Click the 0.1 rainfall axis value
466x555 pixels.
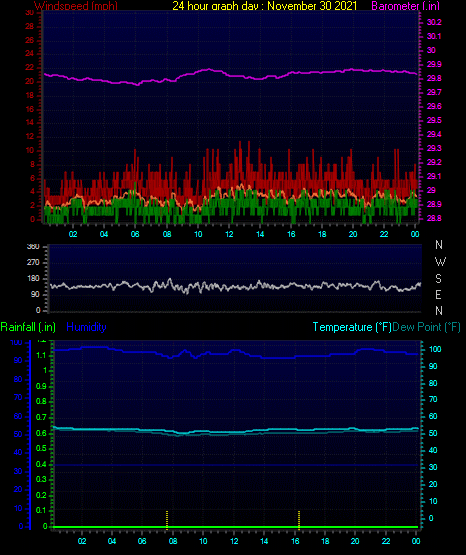click(x=41, y=510)
